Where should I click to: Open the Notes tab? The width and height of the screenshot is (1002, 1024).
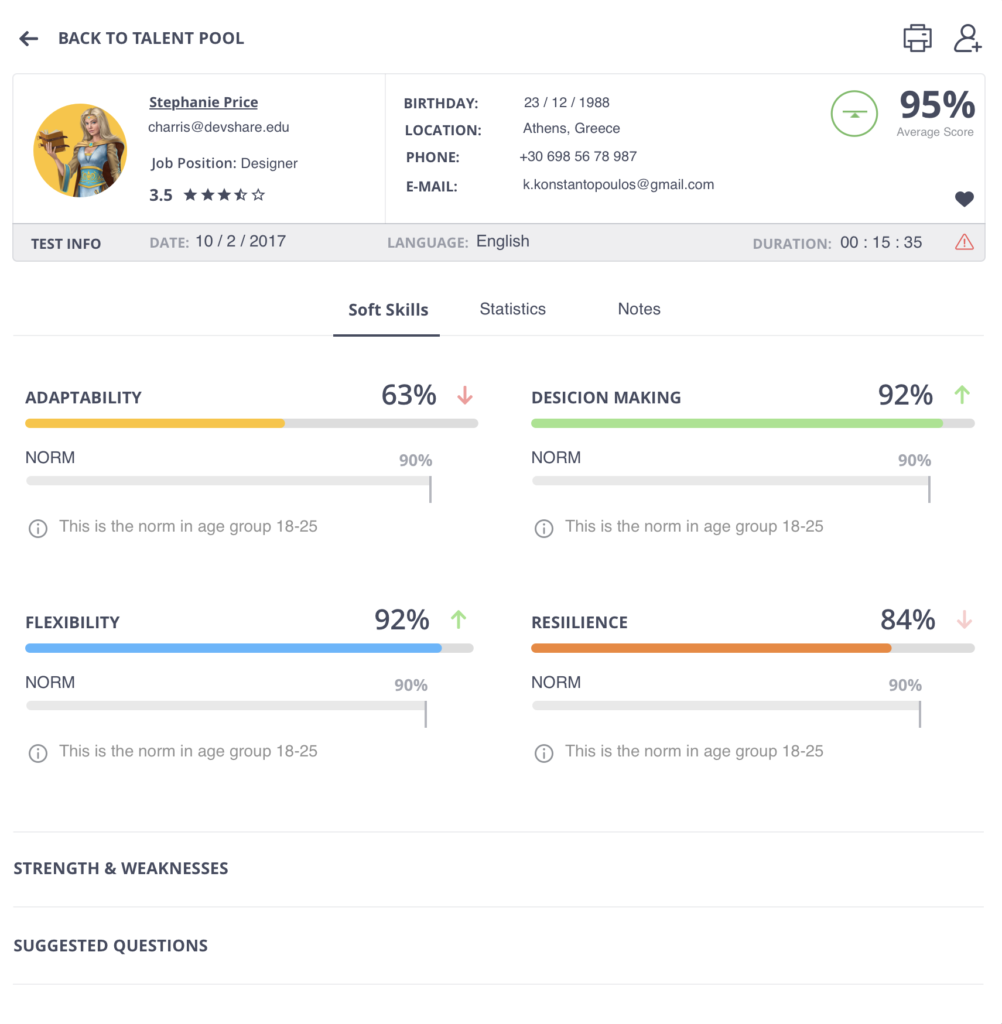coord(639,309)
